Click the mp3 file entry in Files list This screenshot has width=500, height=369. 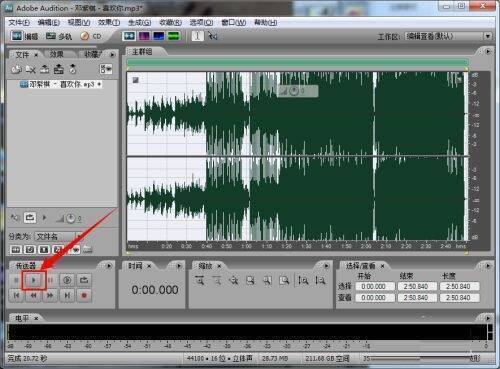[x=61, y=84]
